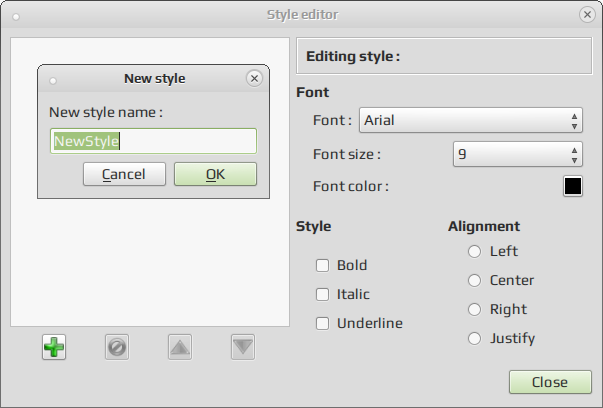Enable the Bold checkbox
This screenshot has width=603, height=408.
click(322, 265)
